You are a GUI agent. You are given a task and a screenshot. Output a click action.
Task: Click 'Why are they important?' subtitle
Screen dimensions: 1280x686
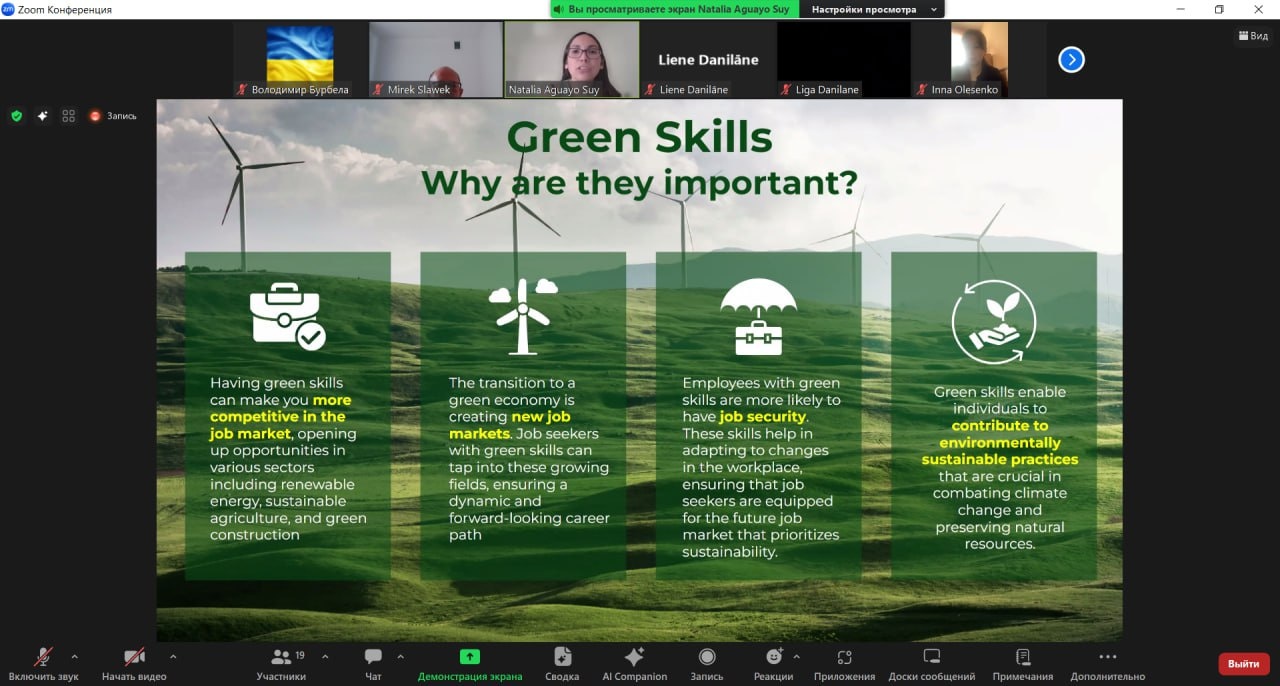click(x=640, y=183)
